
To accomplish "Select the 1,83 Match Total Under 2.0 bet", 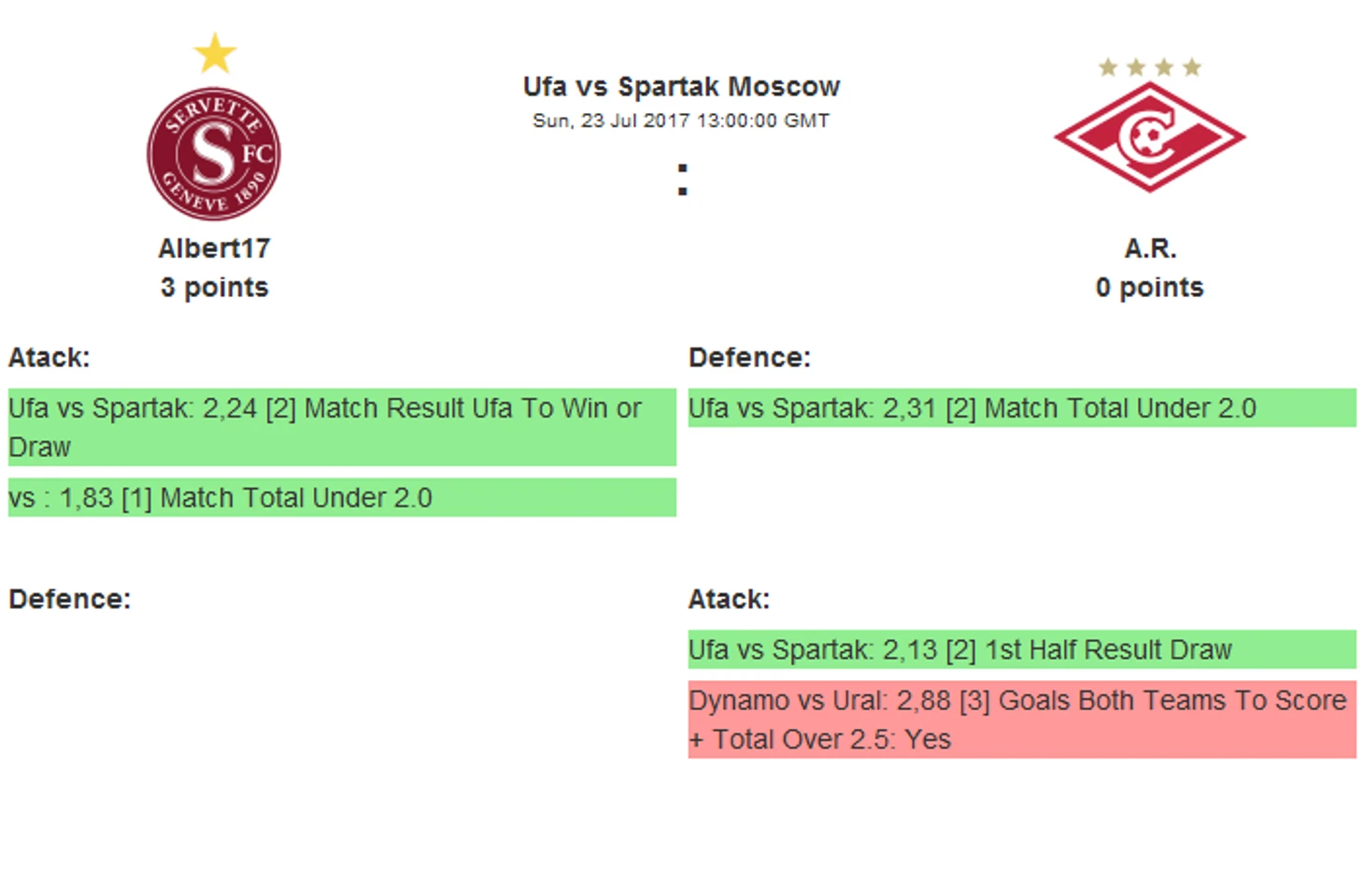I will pyautogui.click(x=342, y=497).
